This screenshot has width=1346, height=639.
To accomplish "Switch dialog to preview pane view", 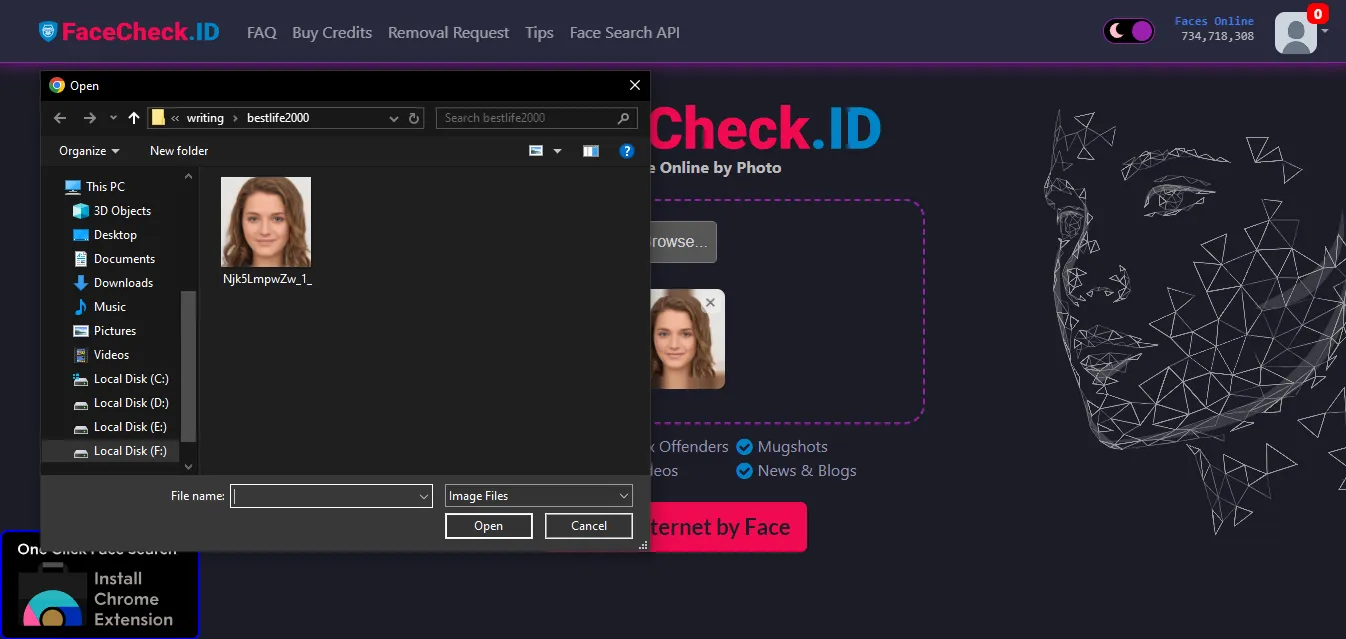I will (590, 150).
